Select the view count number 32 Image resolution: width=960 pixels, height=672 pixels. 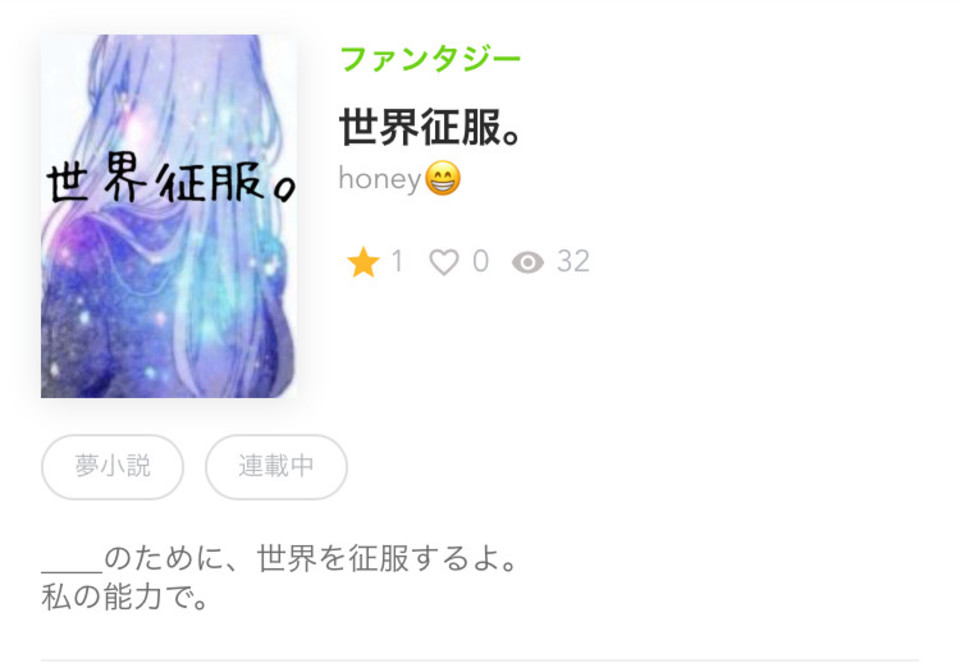(573, 261)
